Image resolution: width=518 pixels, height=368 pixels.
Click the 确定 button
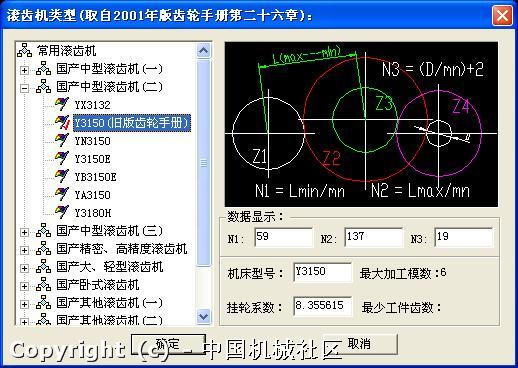[168, 344]
